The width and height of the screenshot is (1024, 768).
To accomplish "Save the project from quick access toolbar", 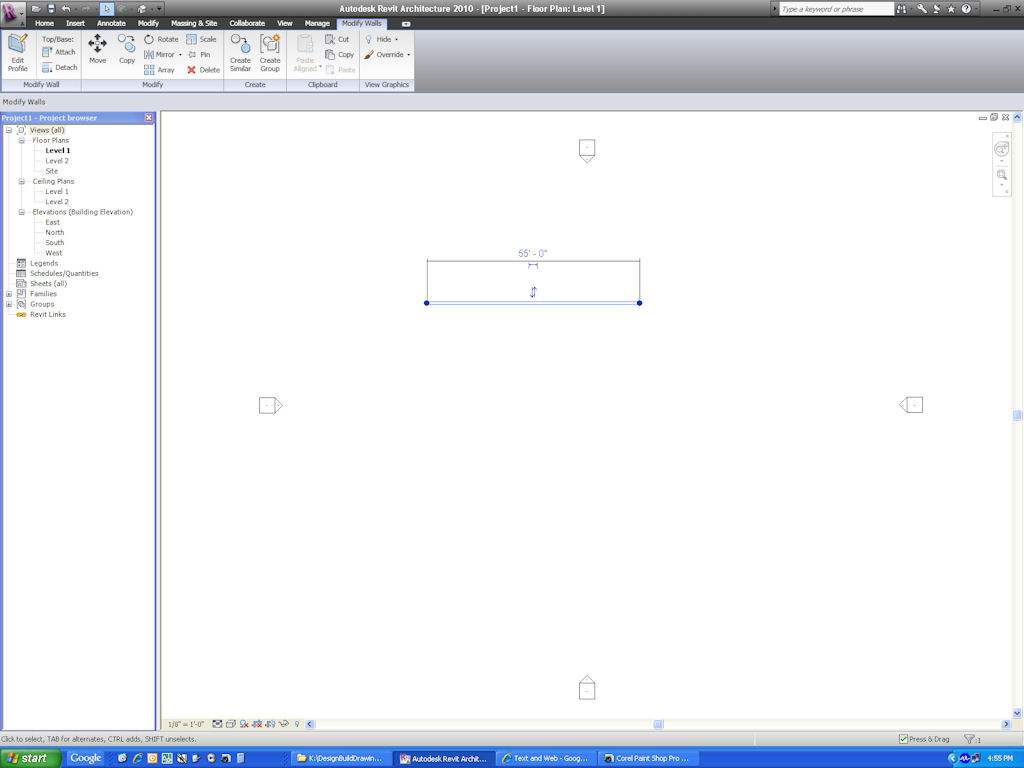I will (x=51, y=9).
